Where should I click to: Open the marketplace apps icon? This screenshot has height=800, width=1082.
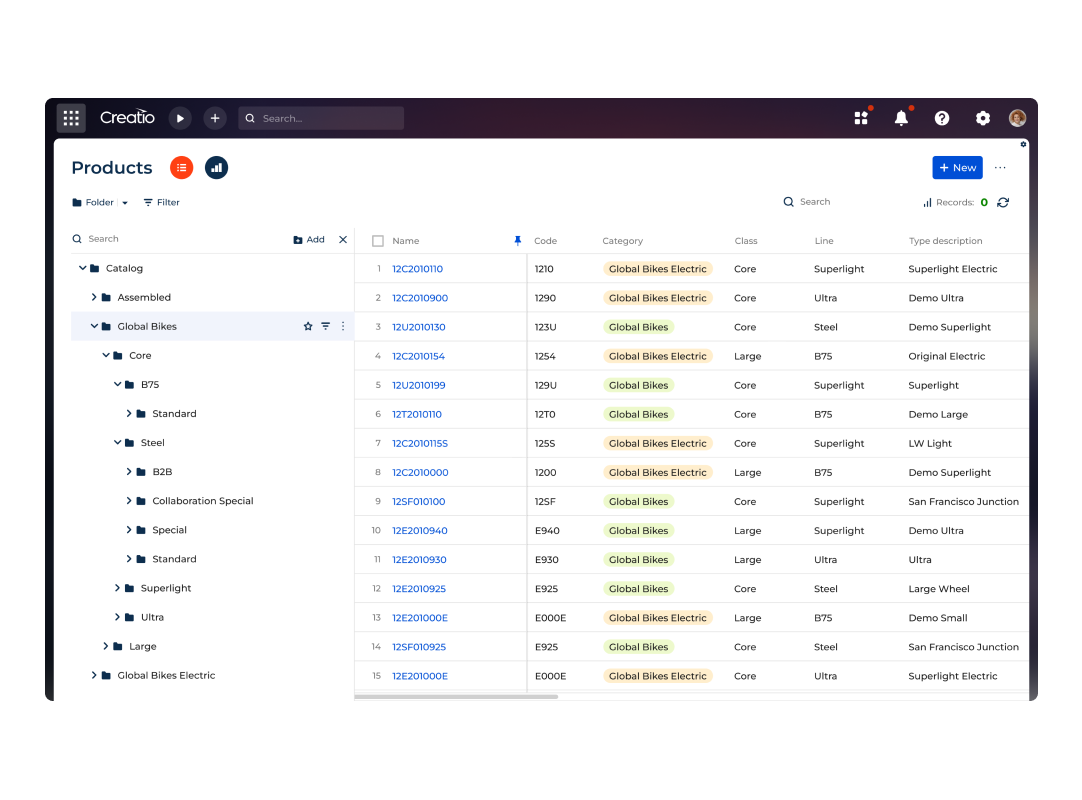860,118
